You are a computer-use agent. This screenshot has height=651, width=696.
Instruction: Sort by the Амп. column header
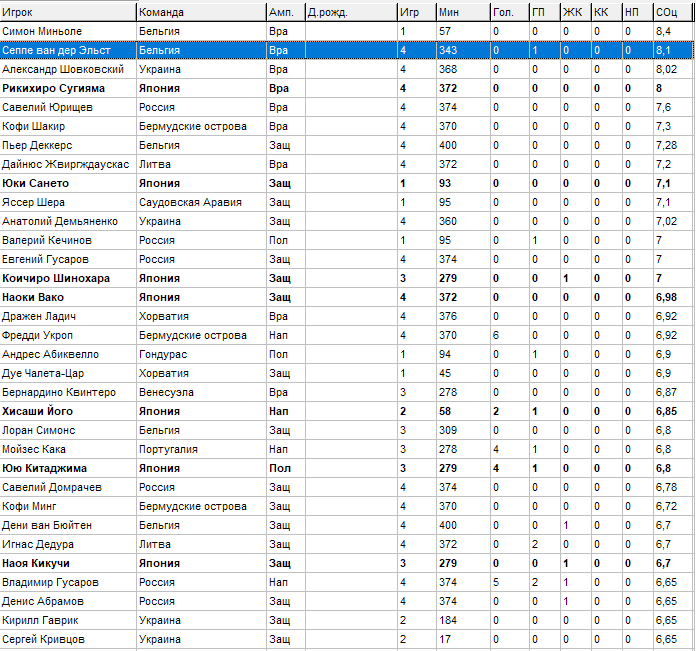coord(286,12)
